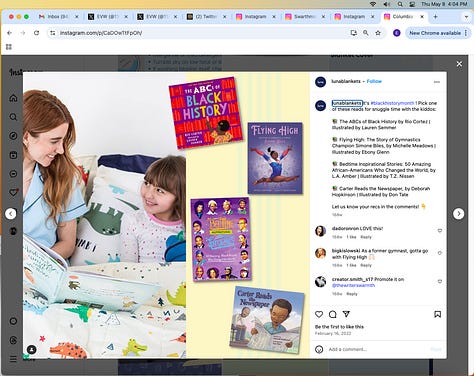Open the Chrome apps grid shortcut
The width and height of the screenshot is (474, 376).
[x=9, y=47]
